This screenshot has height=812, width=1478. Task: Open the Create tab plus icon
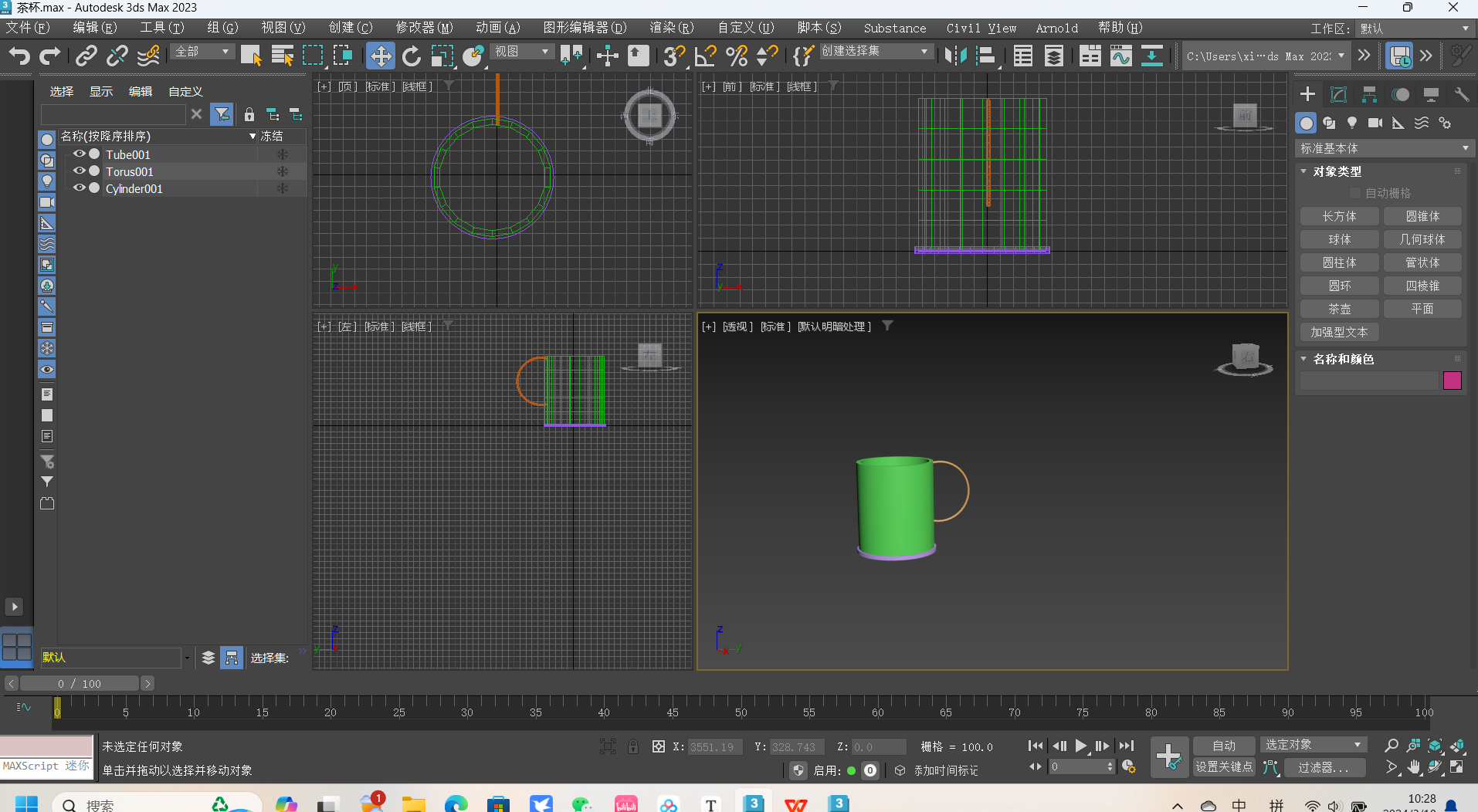pos(1307,94)
